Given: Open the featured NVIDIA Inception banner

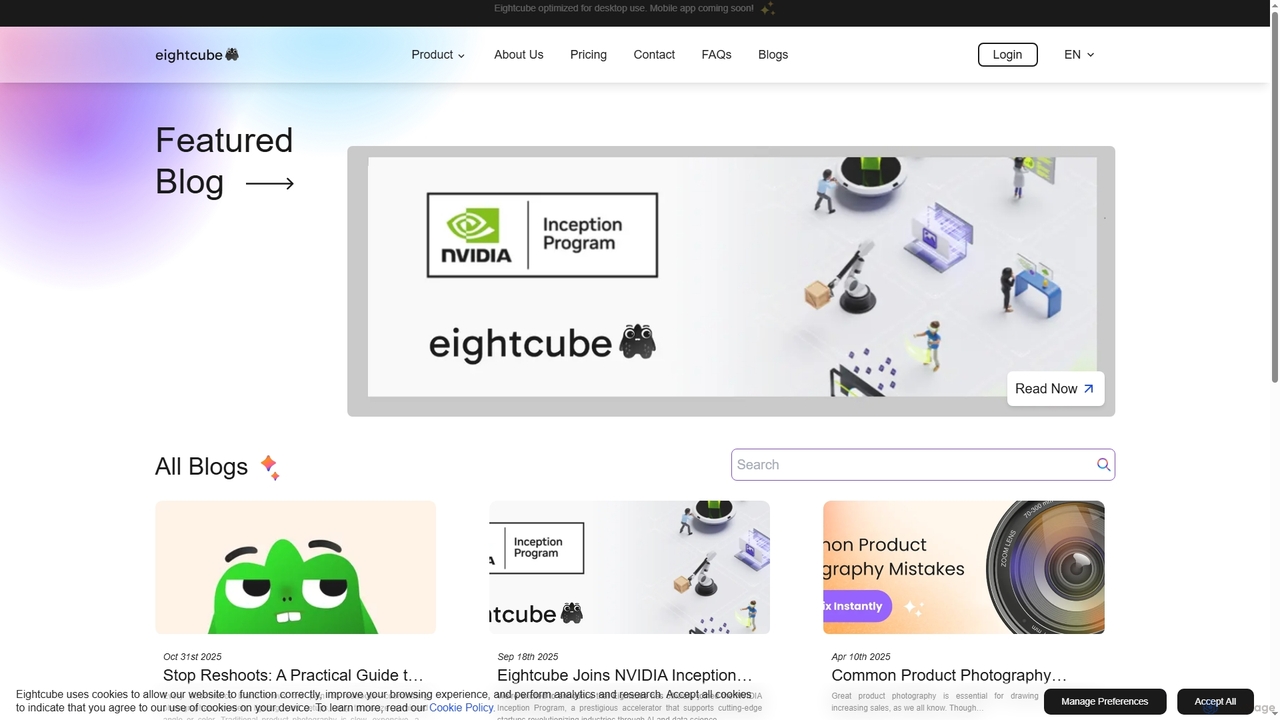Looking at the screenshot, I should click(x=731, y=281).
